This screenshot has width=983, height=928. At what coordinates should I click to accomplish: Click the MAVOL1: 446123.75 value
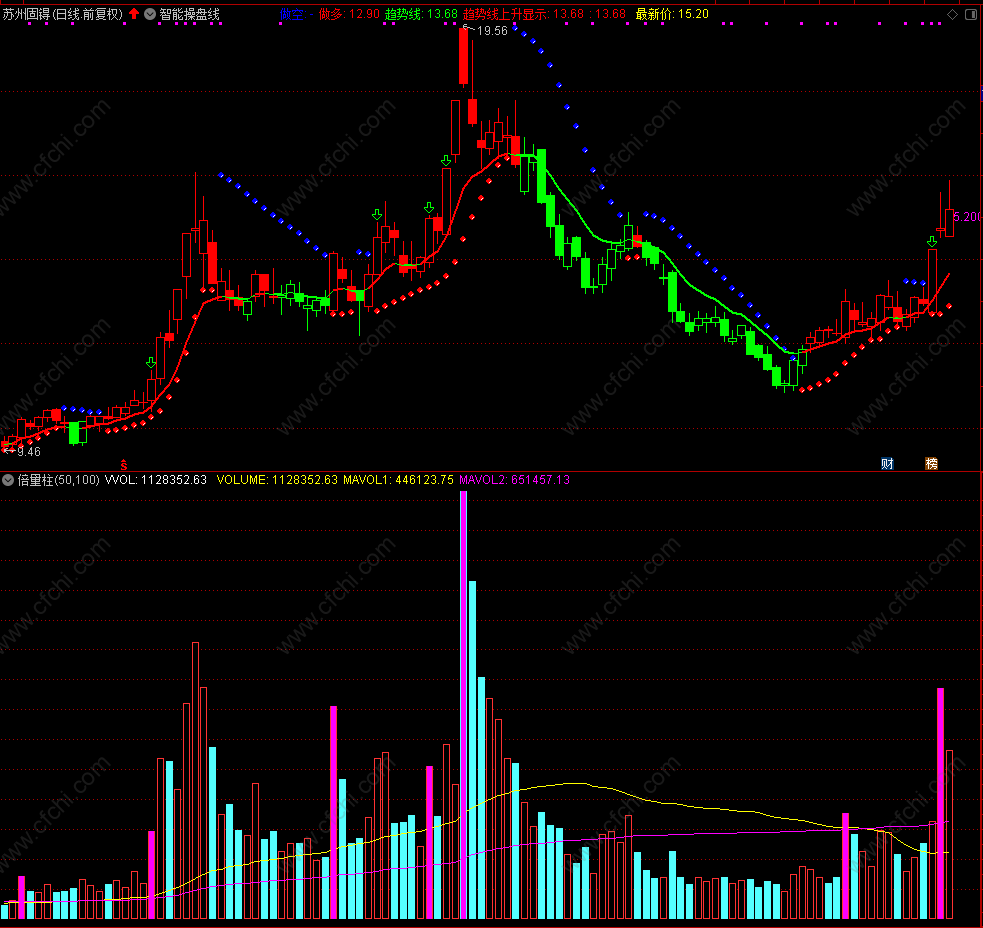(398, 480)
